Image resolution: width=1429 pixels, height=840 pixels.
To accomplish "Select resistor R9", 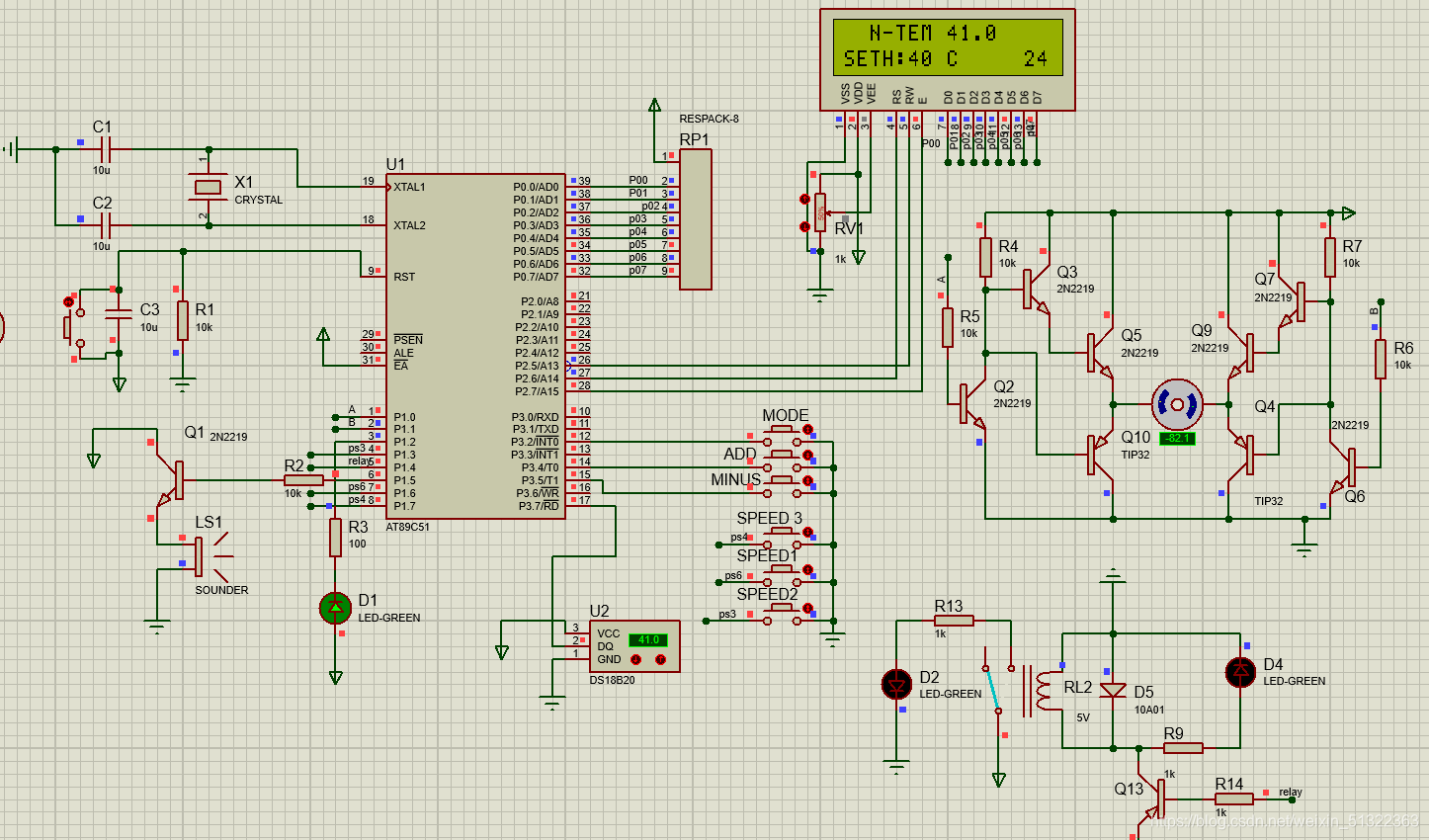I will coord(1183,748).
